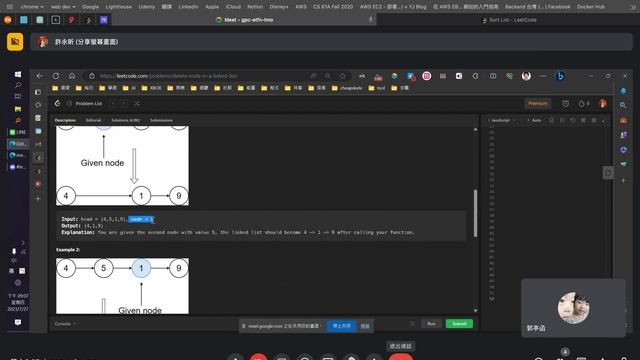This screenshot has width=640, height=360.
Task: Go to next problem arrow
Action: (124, 104)
